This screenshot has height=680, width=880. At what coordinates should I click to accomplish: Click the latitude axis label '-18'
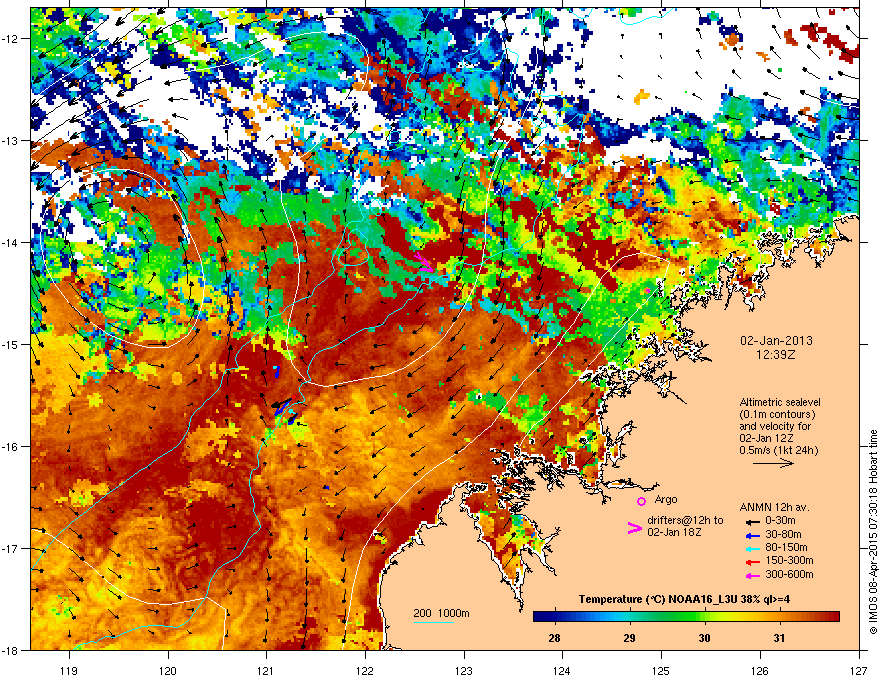click(x=10, y=650)
